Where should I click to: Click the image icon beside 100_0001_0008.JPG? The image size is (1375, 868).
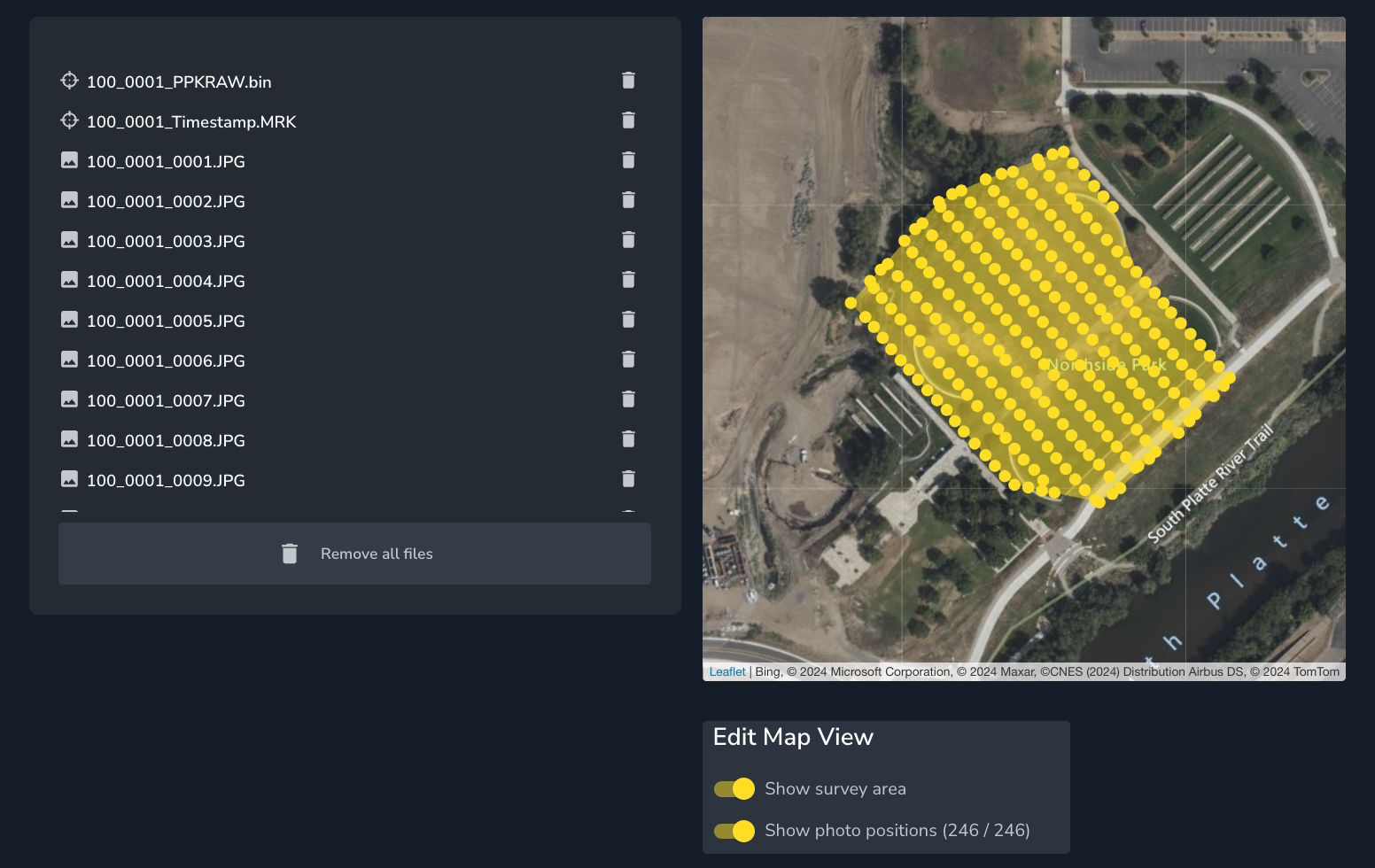[69, 439]
